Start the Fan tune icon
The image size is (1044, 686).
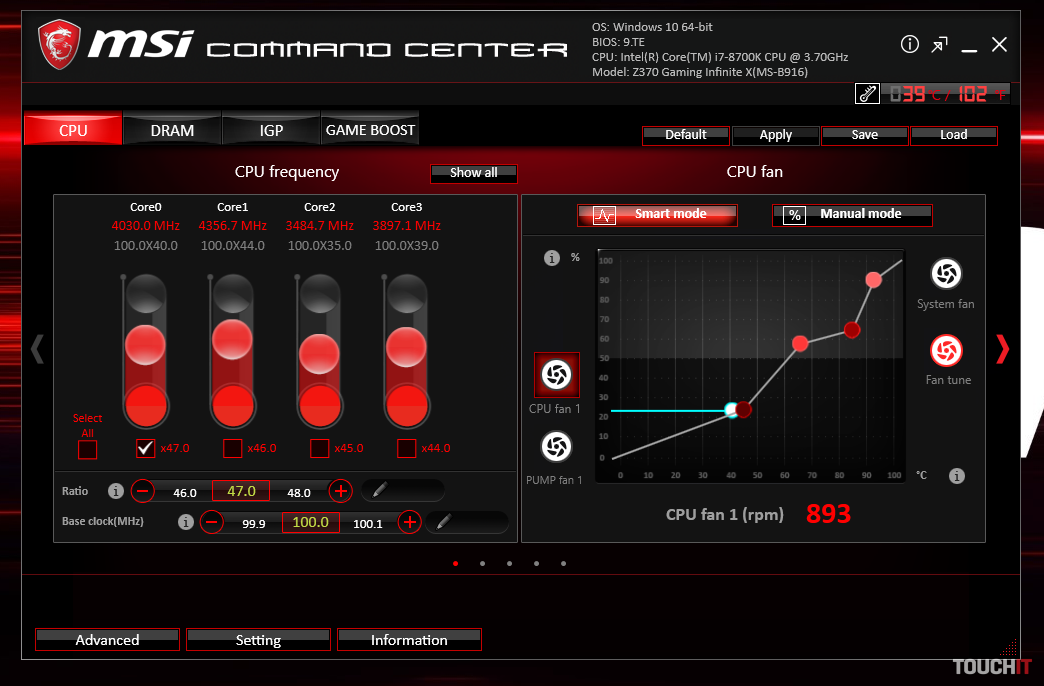pos(946,350)
